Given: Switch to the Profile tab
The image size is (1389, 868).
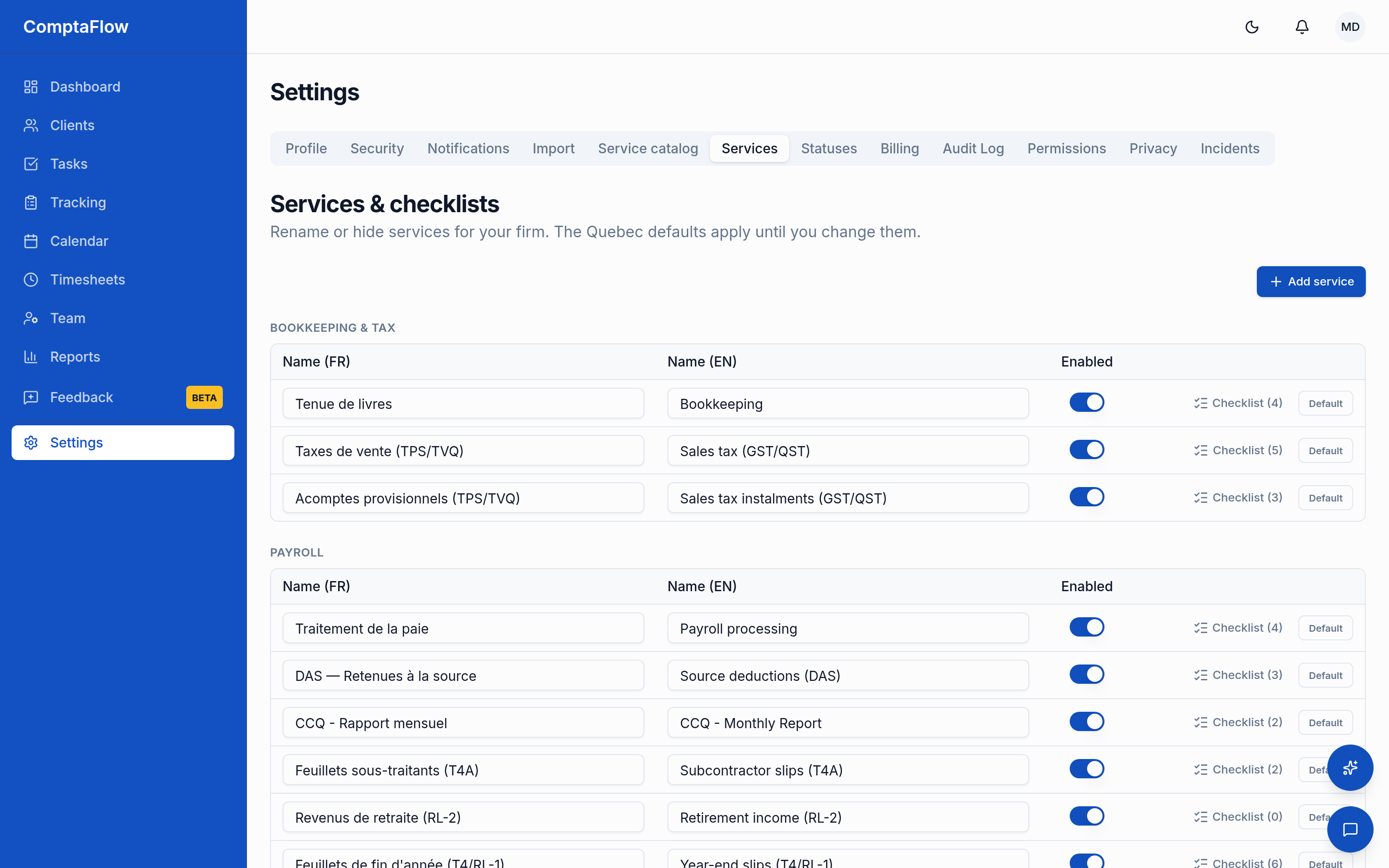Looking at the screenshot, I should click(306, 149).
